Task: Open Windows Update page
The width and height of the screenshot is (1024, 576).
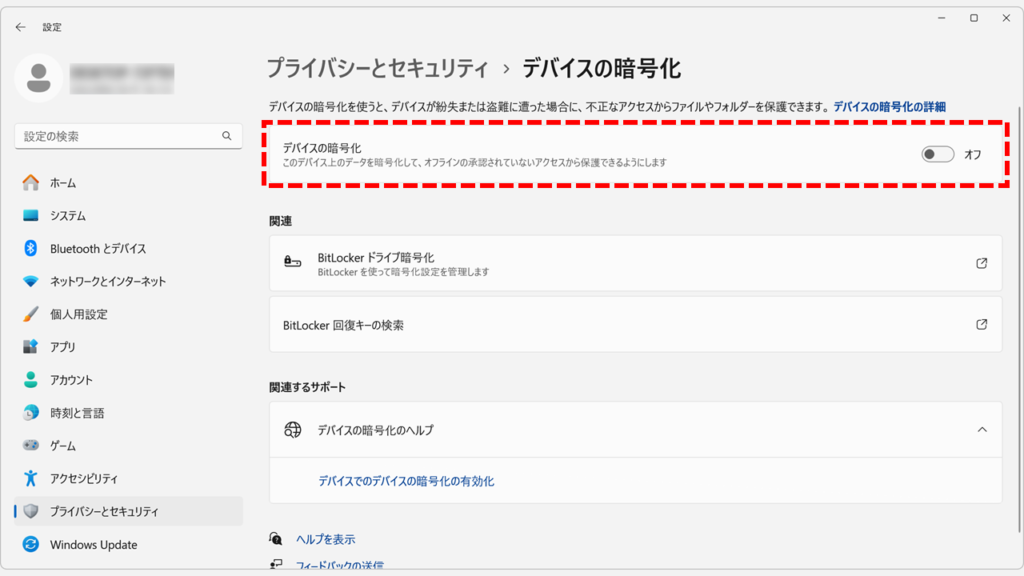Action: tap(128, 544)
